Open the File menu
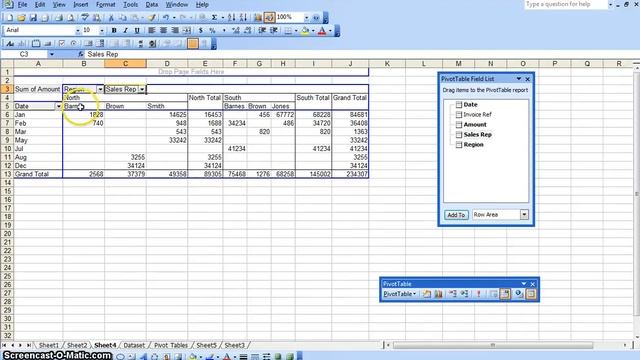 point(22,4)
